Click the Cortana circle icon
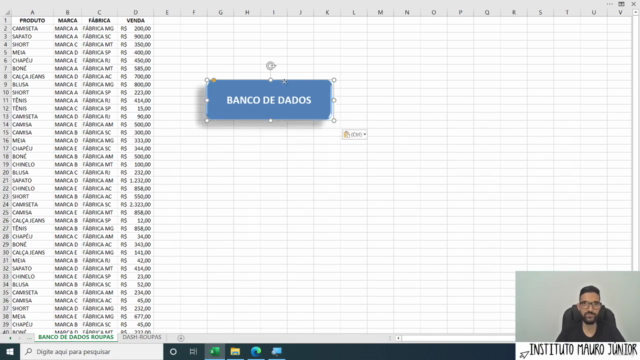The width and height of the screenshot is (640, 360). (x=173, y=351)
